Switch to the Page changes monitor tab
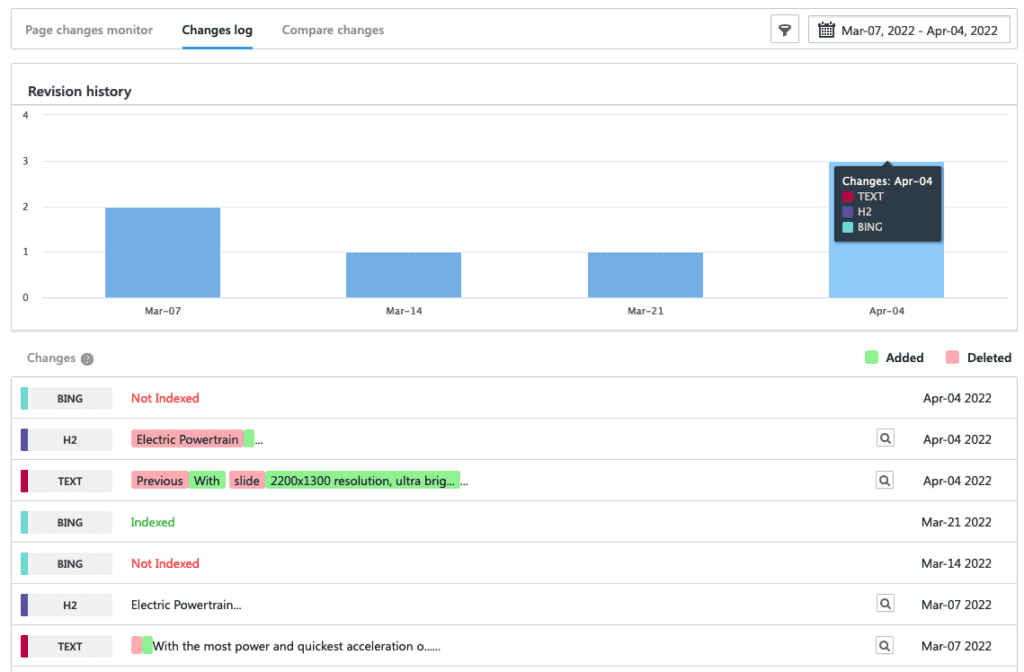 (88, 30)
